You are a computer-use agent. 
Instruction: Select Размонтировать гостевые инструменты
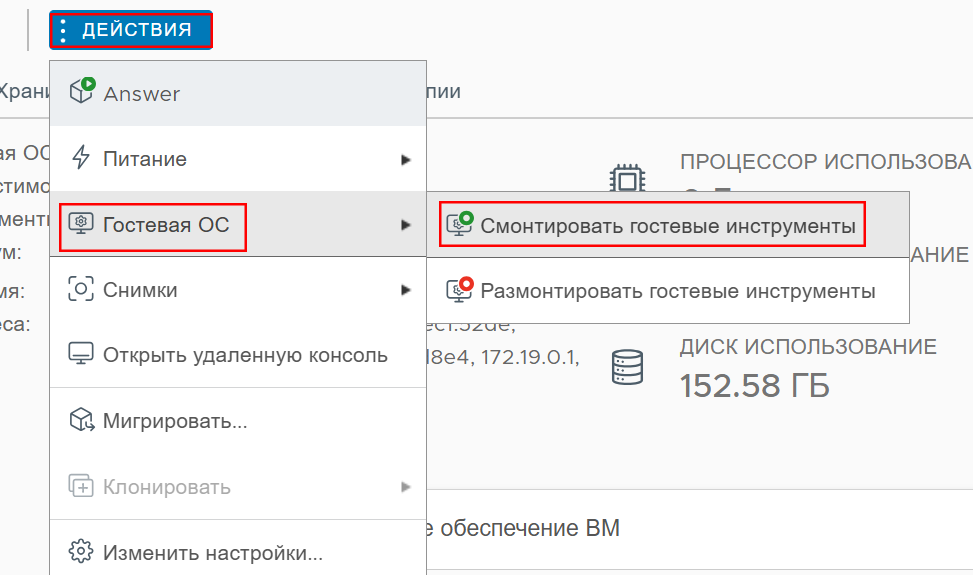pos(668,290)
